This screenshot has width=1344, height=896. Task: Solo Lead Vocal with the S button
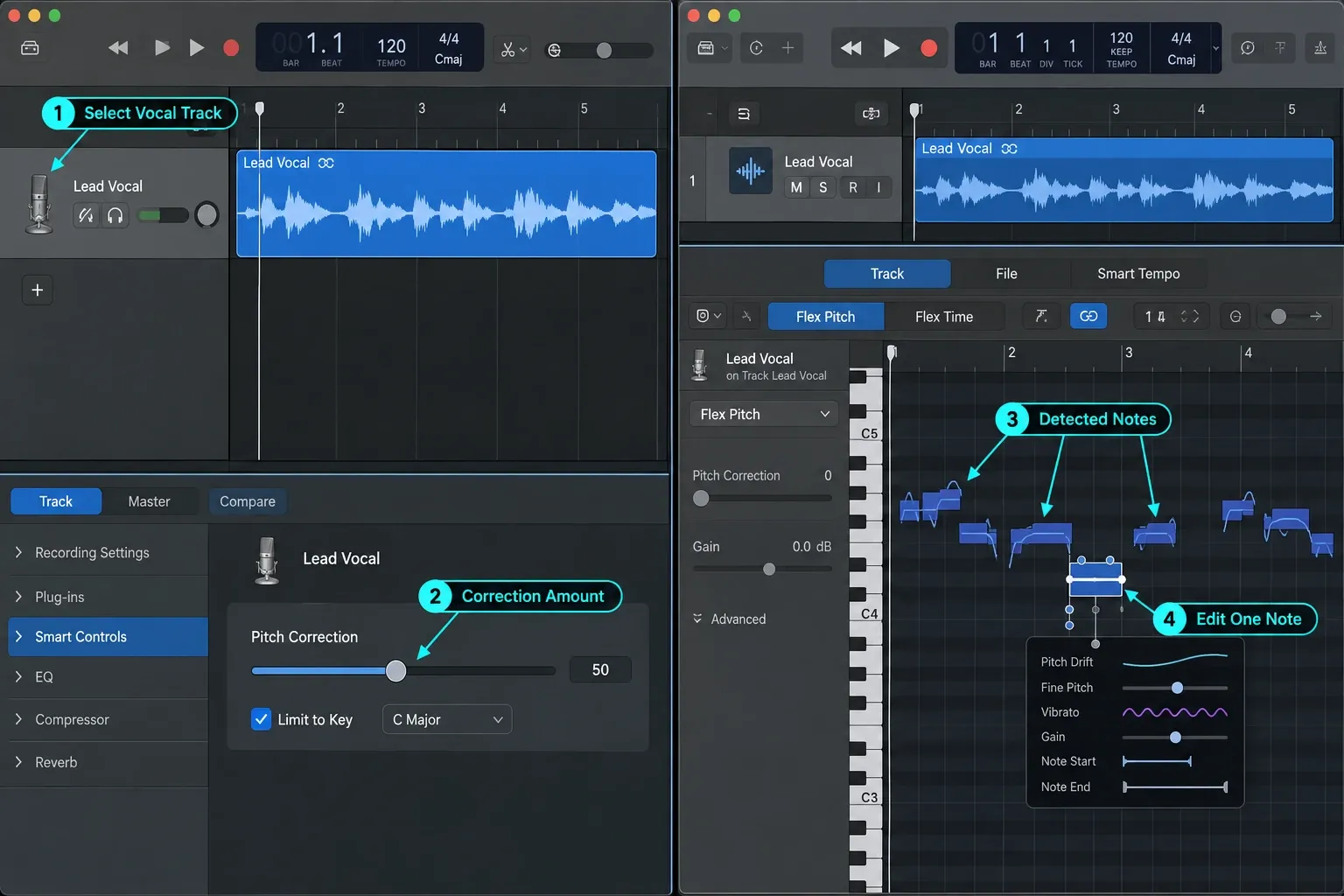pyautogui.click(x=822, y=187)
